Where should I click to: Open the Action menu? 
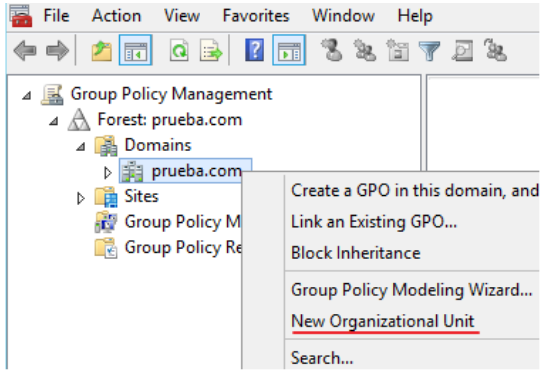tap(117, 16)
